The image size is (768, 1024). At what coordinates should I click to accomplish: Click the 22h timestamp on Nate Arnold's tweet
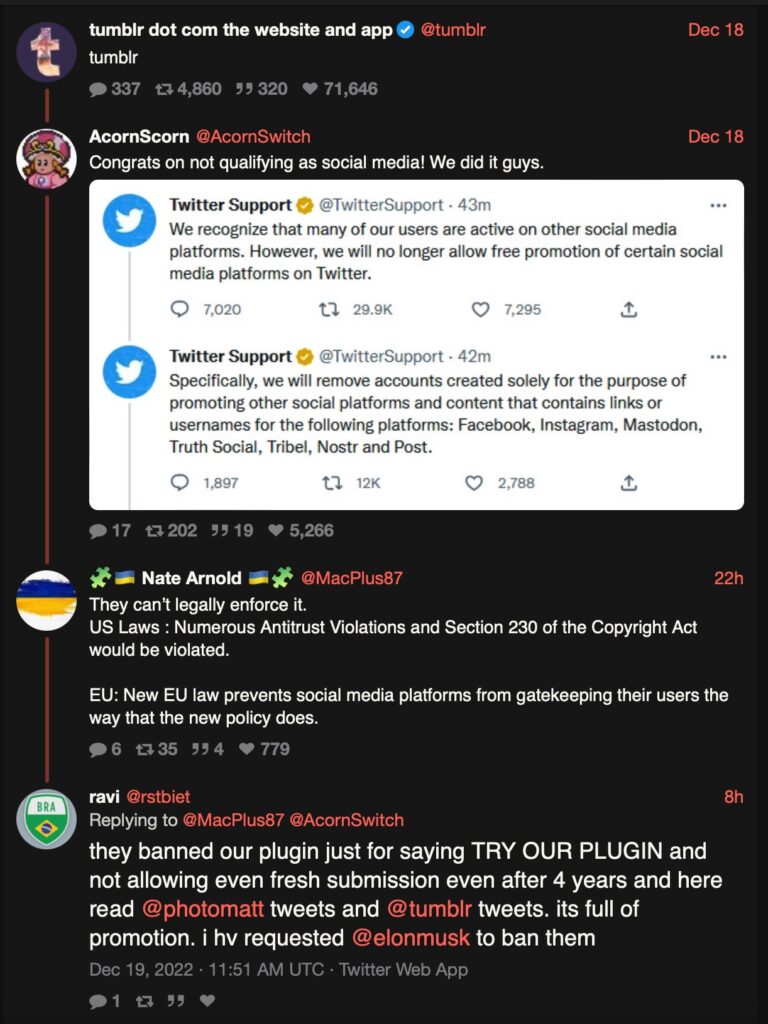click(728, 578)
